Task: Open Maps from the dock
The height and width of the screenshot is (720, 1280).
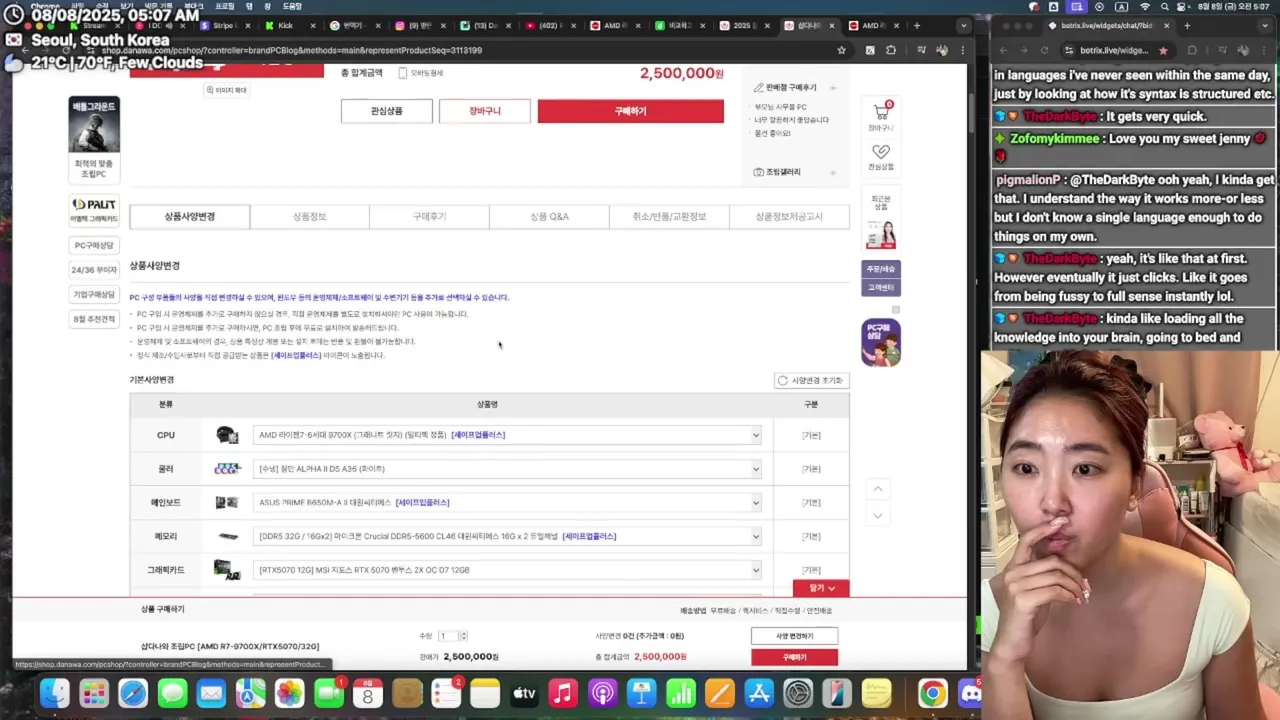Action: click(250, 693)
